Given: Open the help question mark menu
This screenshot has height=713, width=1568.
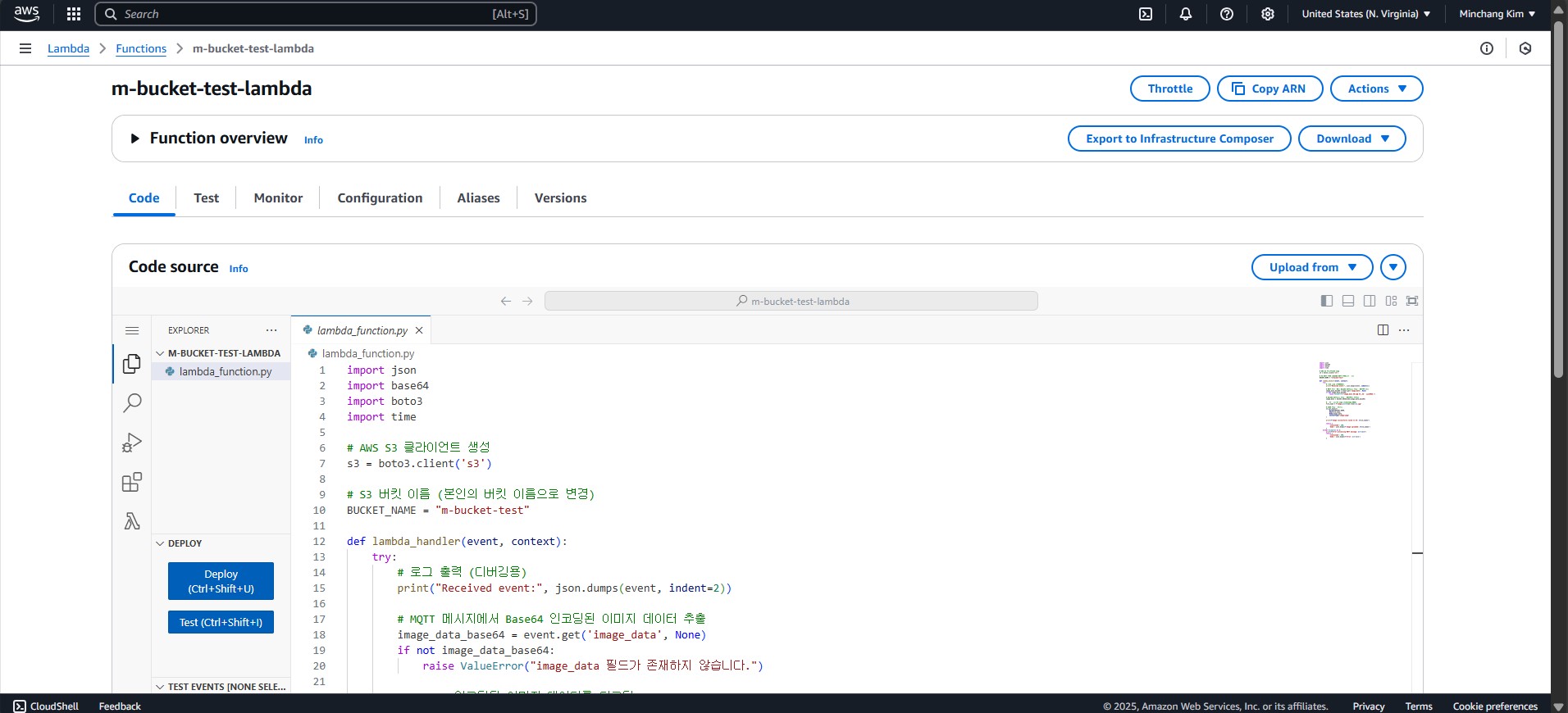Looking at the screenshot, I should tap(1227, 14).
